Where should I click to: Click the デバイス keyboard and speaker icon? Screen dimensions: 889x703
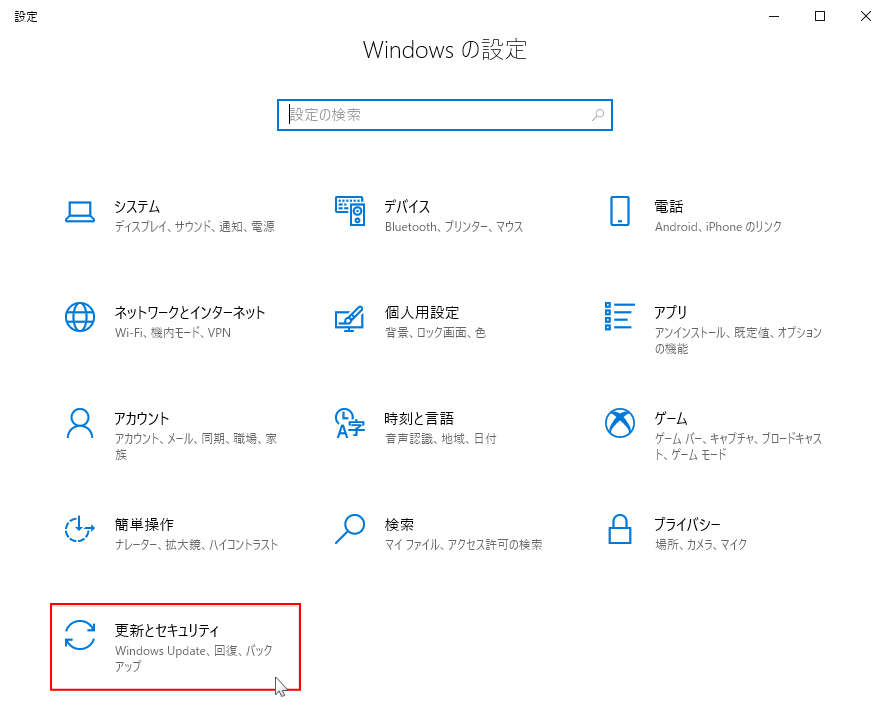350,211
